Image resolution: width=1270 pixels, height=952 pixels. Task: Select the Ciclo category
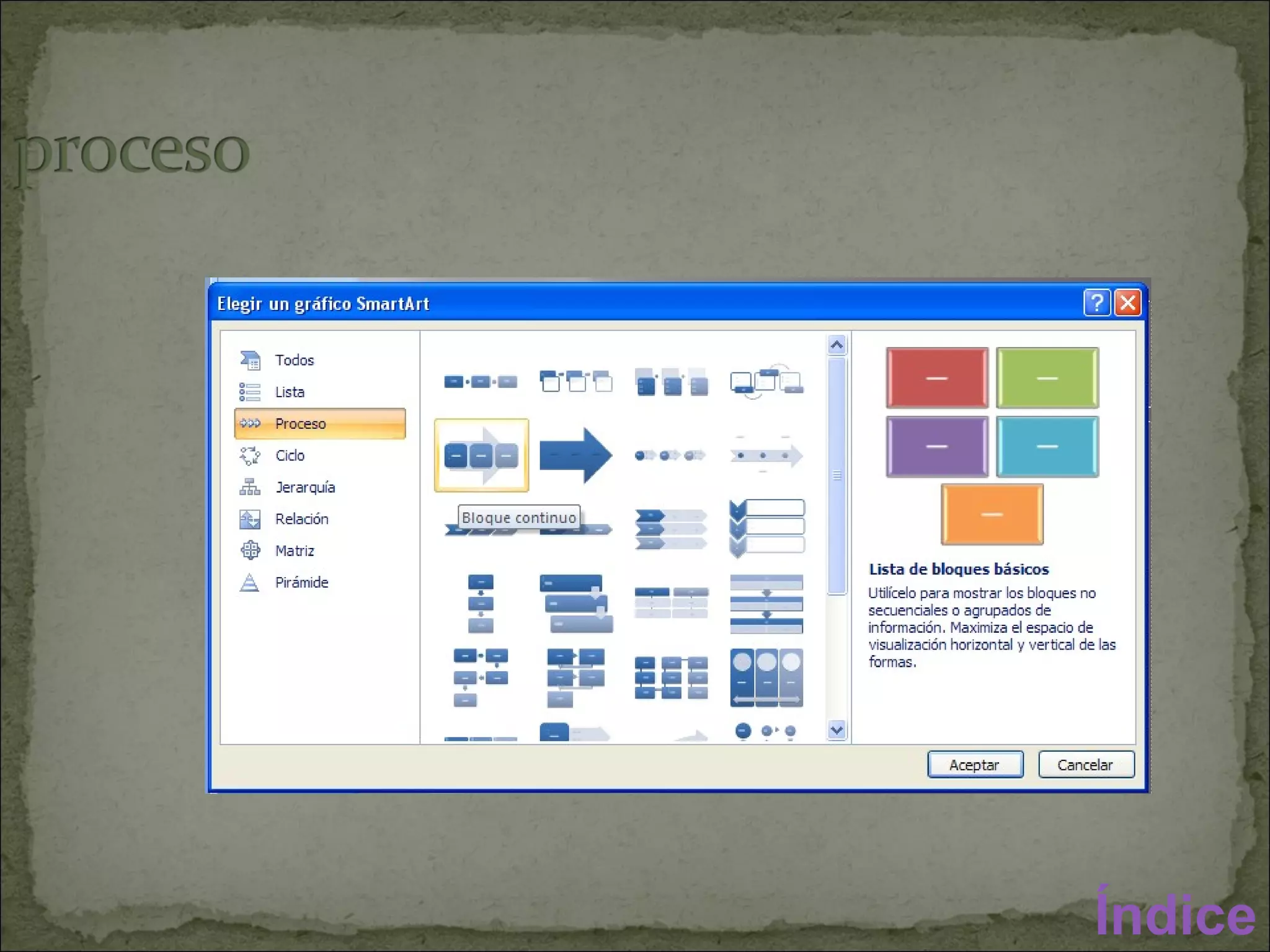pos(290,456)
